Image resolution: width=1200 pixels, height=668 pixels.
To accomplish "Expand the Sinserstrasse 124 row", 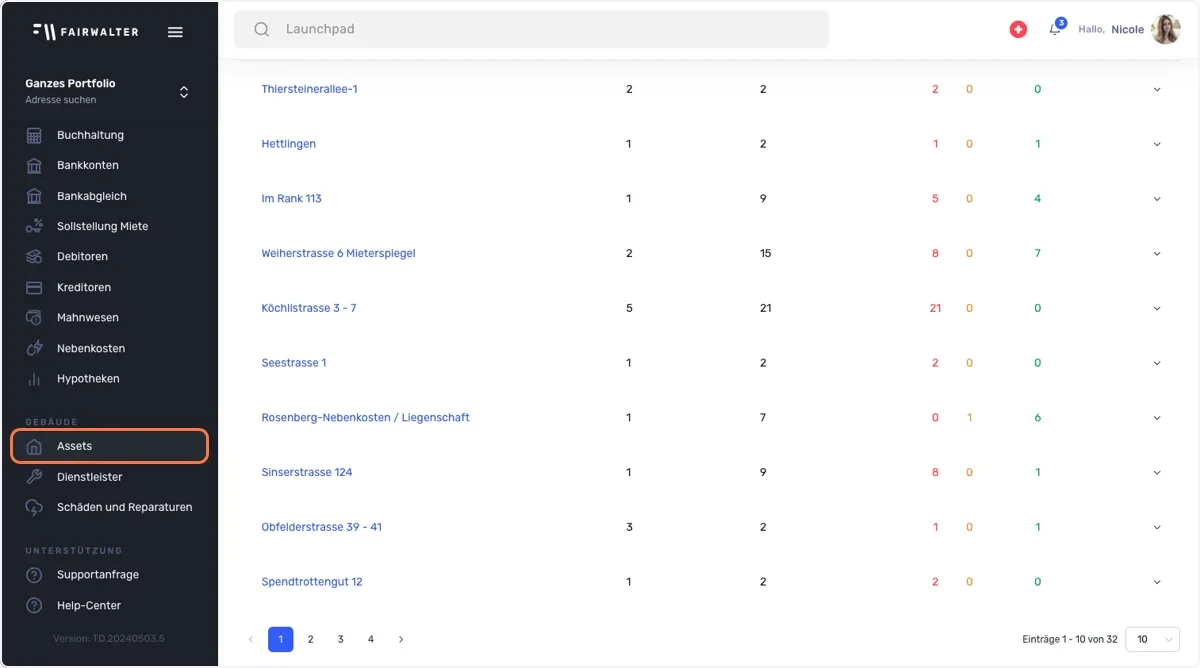I will point(1157,473).
